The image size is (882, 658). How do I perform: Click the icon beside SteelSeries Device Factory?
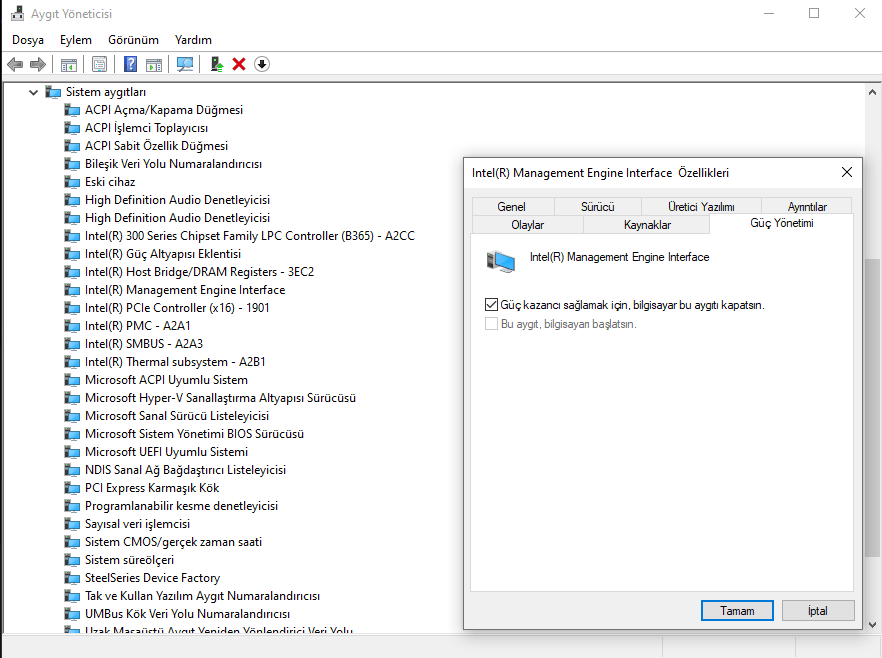(x=72, y=578)
